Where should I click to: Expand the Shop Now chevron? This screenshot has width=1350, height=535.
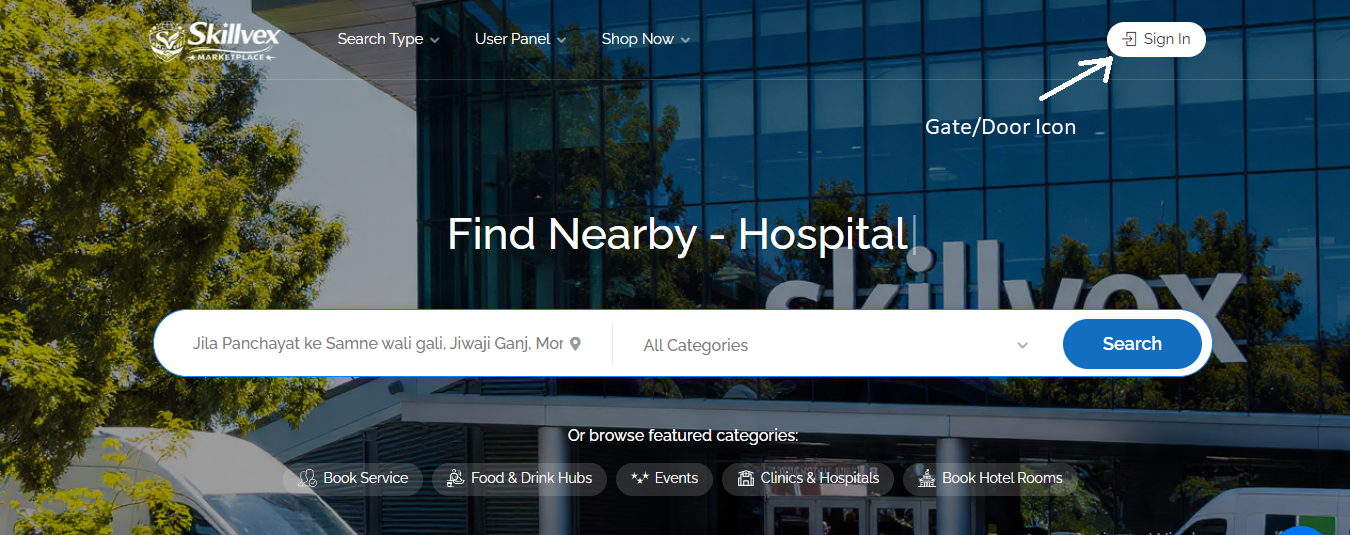click(x=685, y=40)
